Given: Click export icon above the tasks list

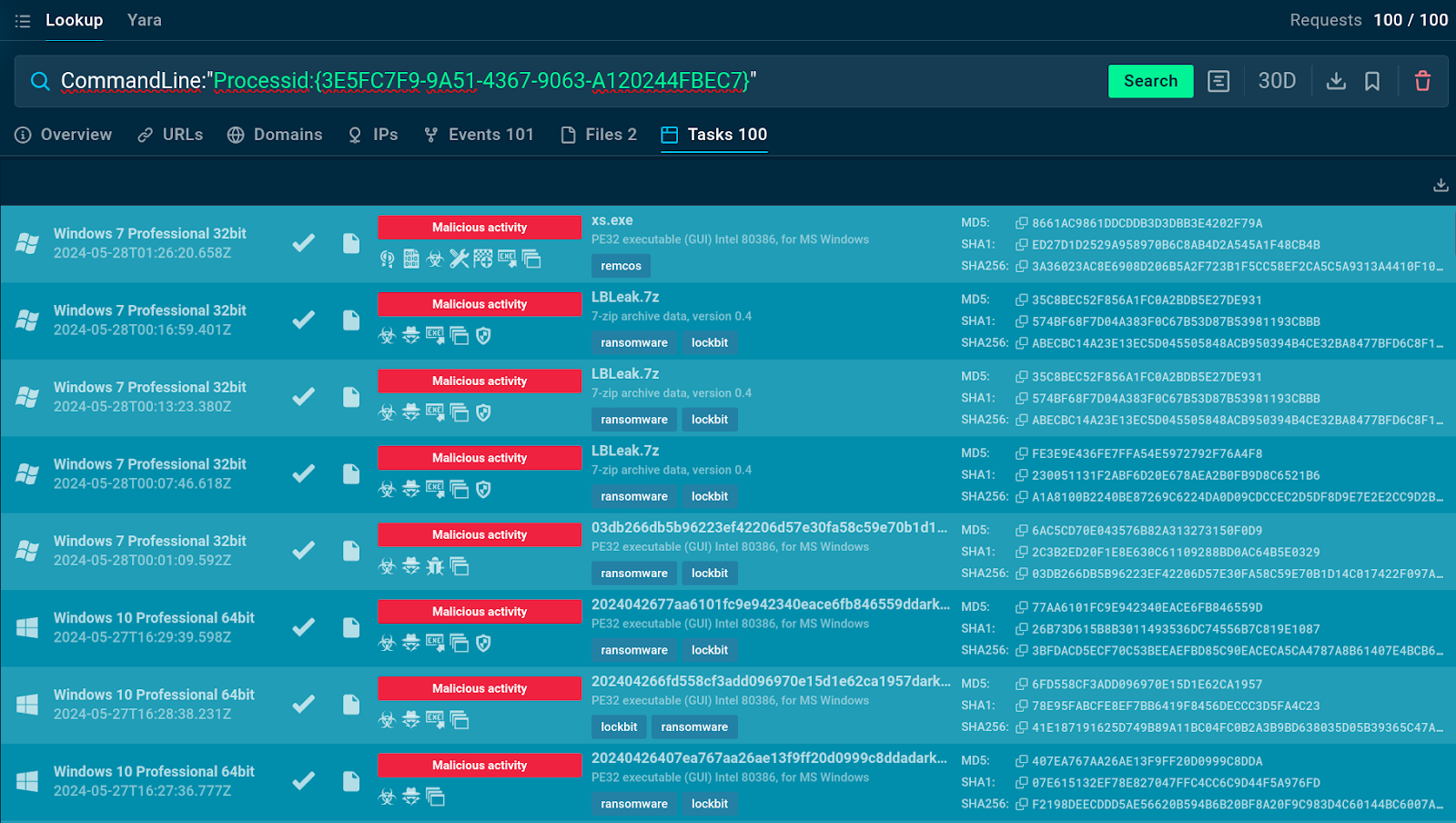Looking at the screenshot, I should [x=1441, y=185].
